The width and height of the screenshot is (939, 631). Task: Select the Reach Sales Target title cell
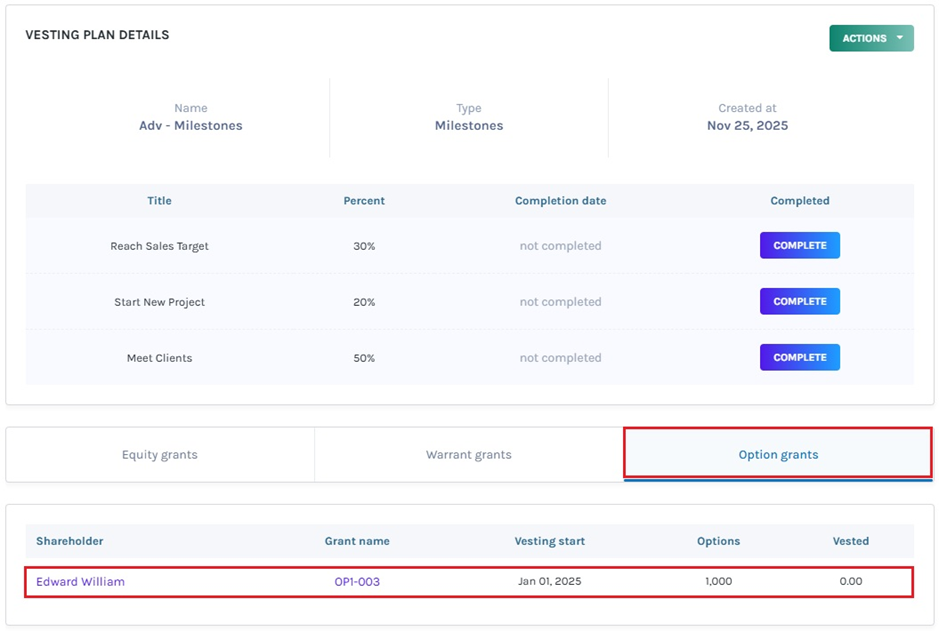(x=159, y=246)
